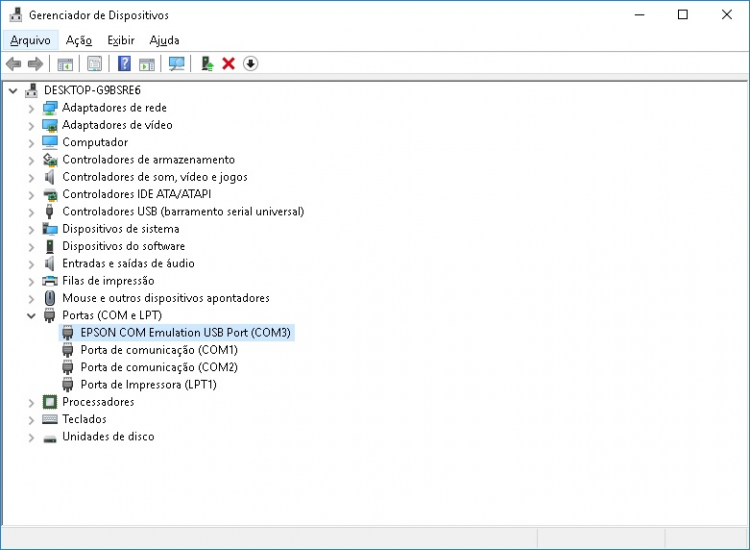Click the Computador monitor icon

click(x=50, y=143)
